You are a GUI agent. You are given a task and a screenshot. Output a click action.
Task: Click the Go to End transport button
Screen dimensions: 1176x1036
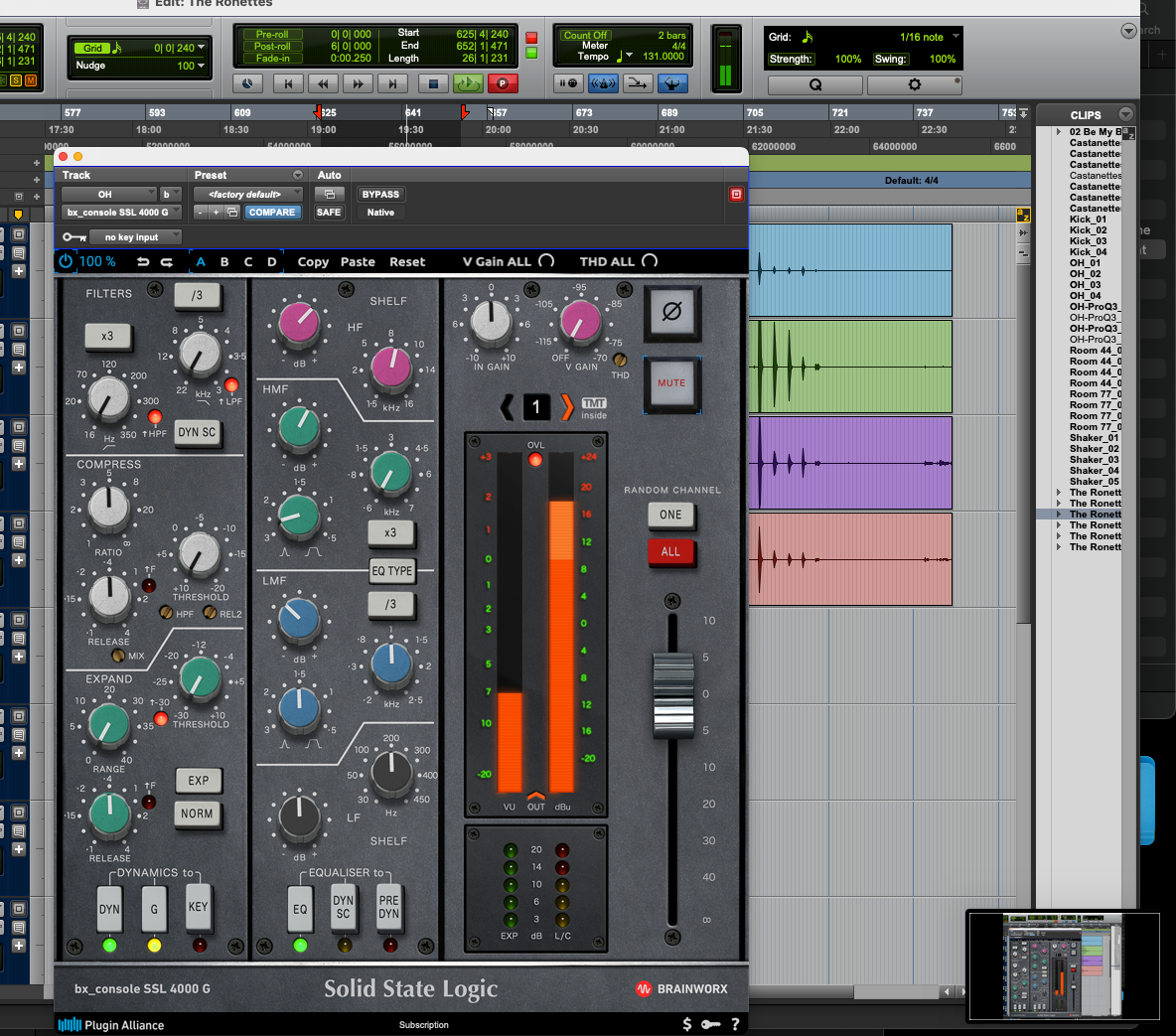[392, 84]
